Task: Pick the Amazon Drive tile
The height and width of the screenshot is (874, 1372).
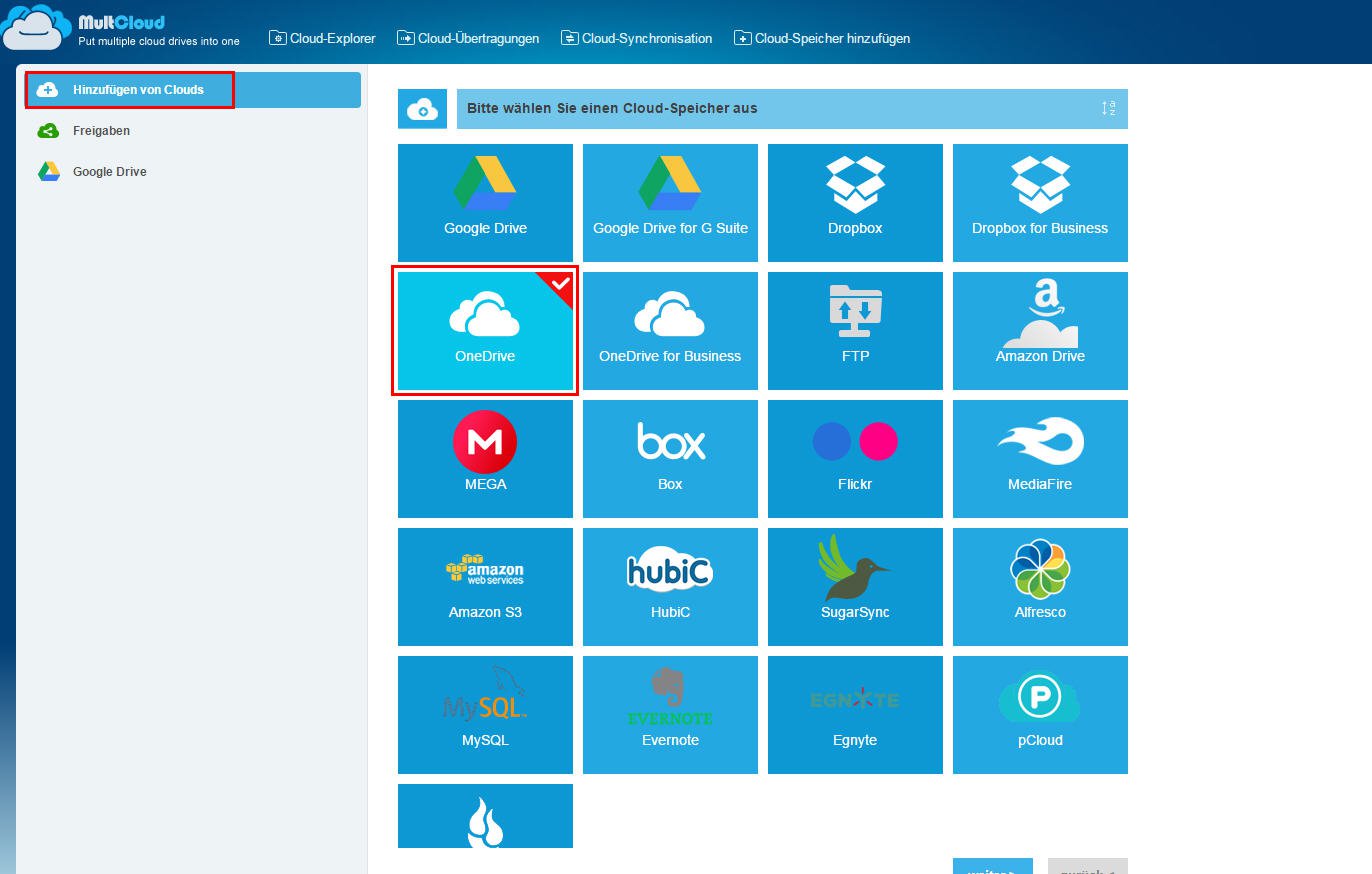Action: coord(1040,331)
